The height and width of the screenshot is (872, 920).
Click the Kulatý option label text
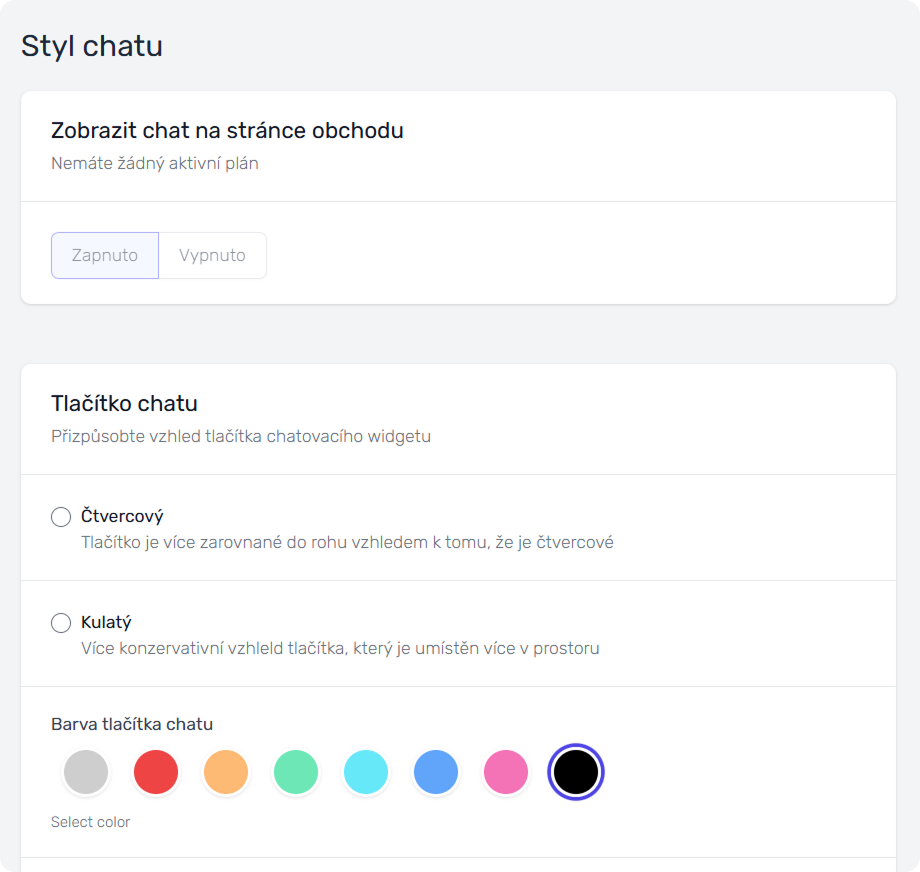click(106, 622)
